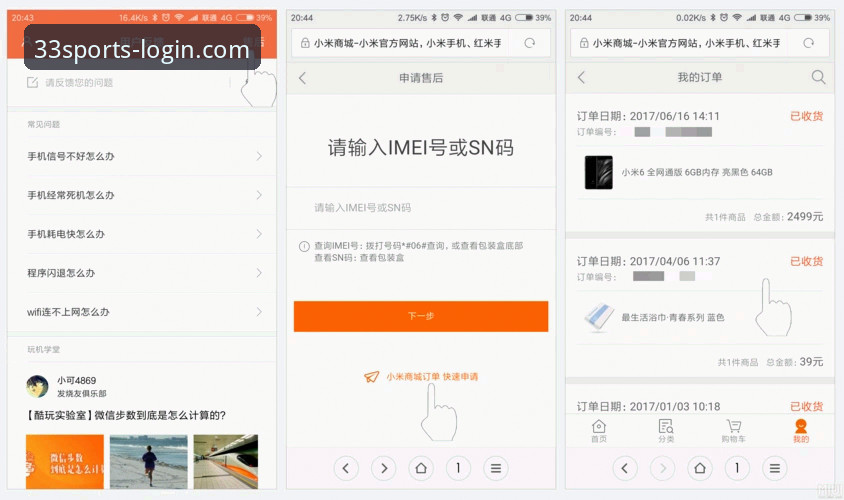Expand the 手机信号不好怎么办 chevron

259,156
